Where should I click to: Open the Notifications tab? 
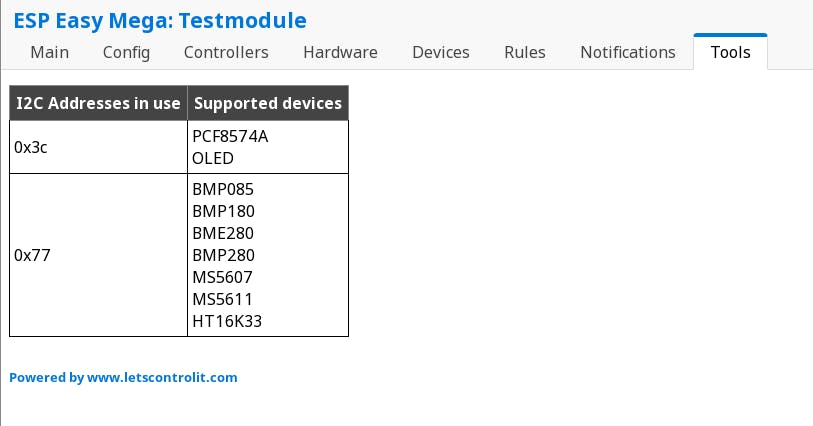pyautogui.click(x=628, y=52)
